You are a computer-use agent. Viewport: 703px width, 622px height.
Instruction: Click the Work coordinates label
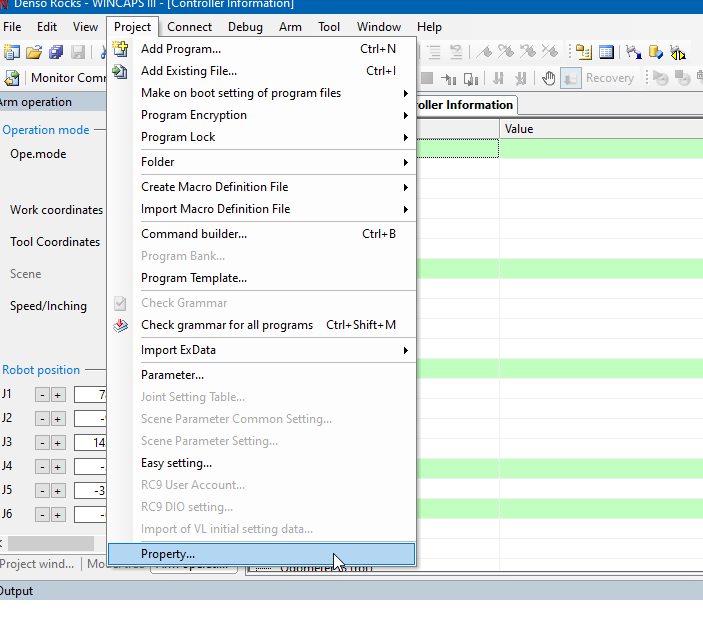coord(56,210)
